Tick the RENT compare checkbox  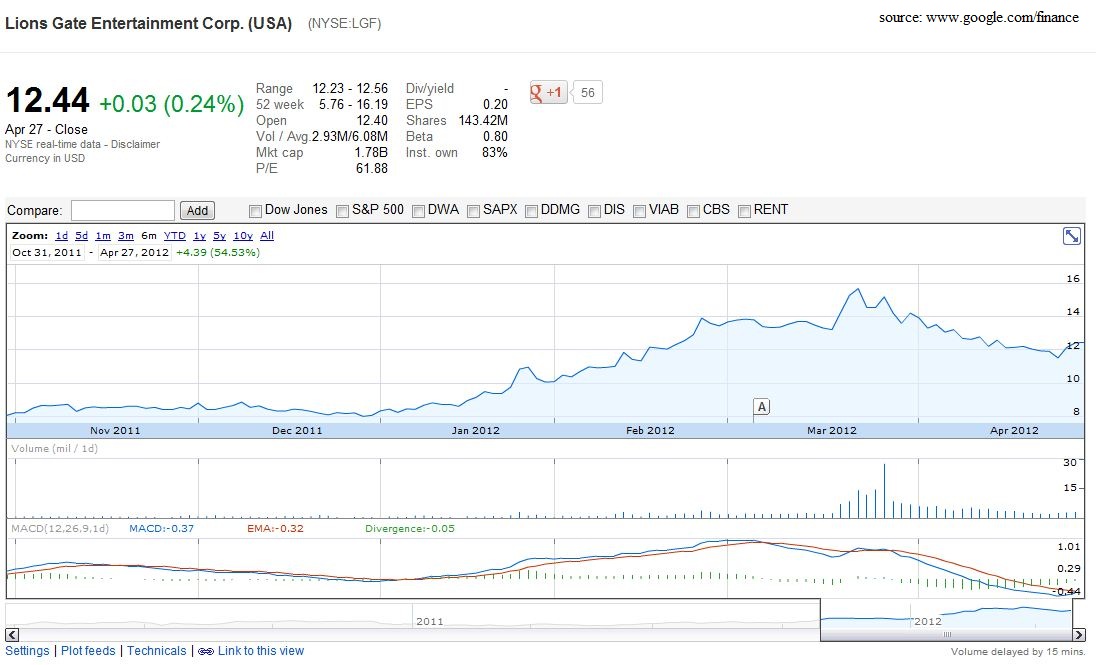744,211
